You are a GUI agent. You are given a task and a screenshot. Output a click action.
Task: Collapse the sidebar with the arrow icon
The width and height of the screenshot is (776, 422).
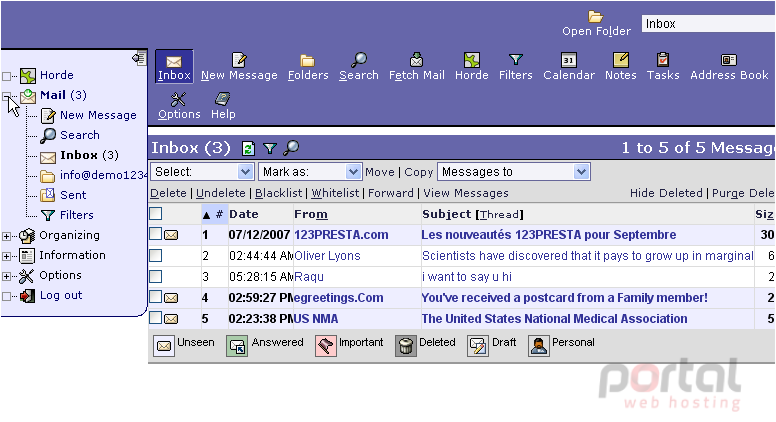click(139, 58)
